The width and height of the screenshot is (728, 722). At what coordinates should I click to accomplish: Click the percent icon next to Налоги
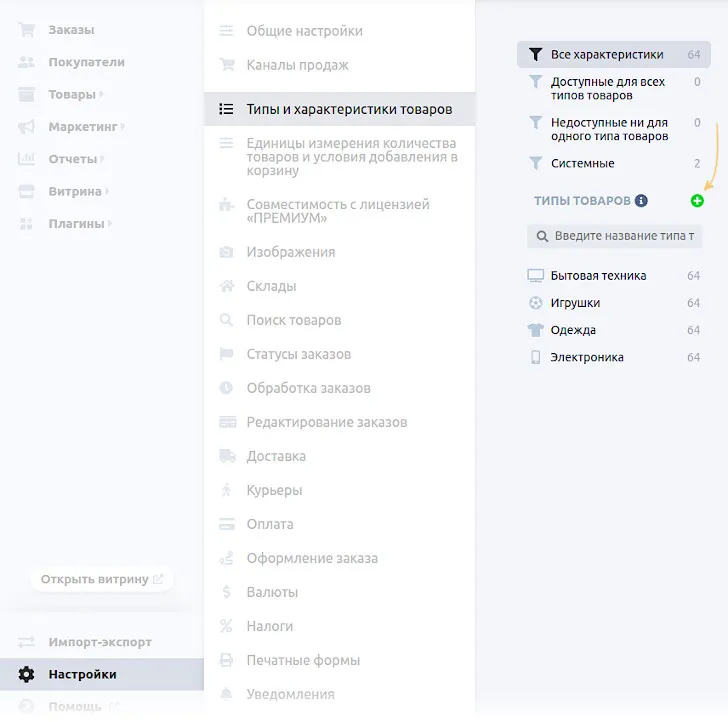coord(227,626)
